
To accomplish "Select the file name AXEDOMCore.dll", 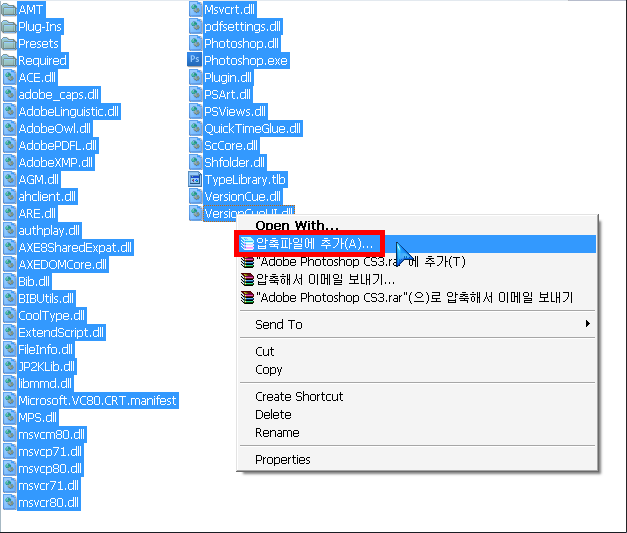I will pyautogui.click(x=63, y=265).
